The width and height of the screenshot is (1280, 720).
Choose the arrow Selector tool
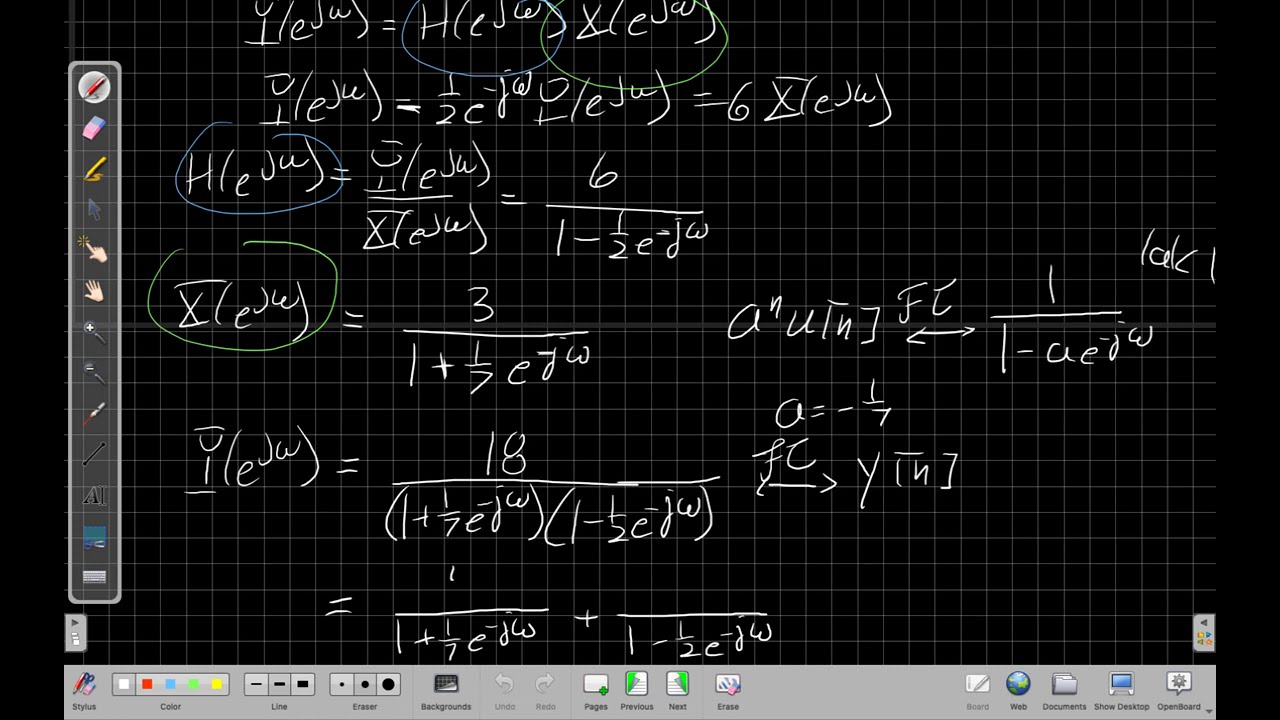(94, 210)
